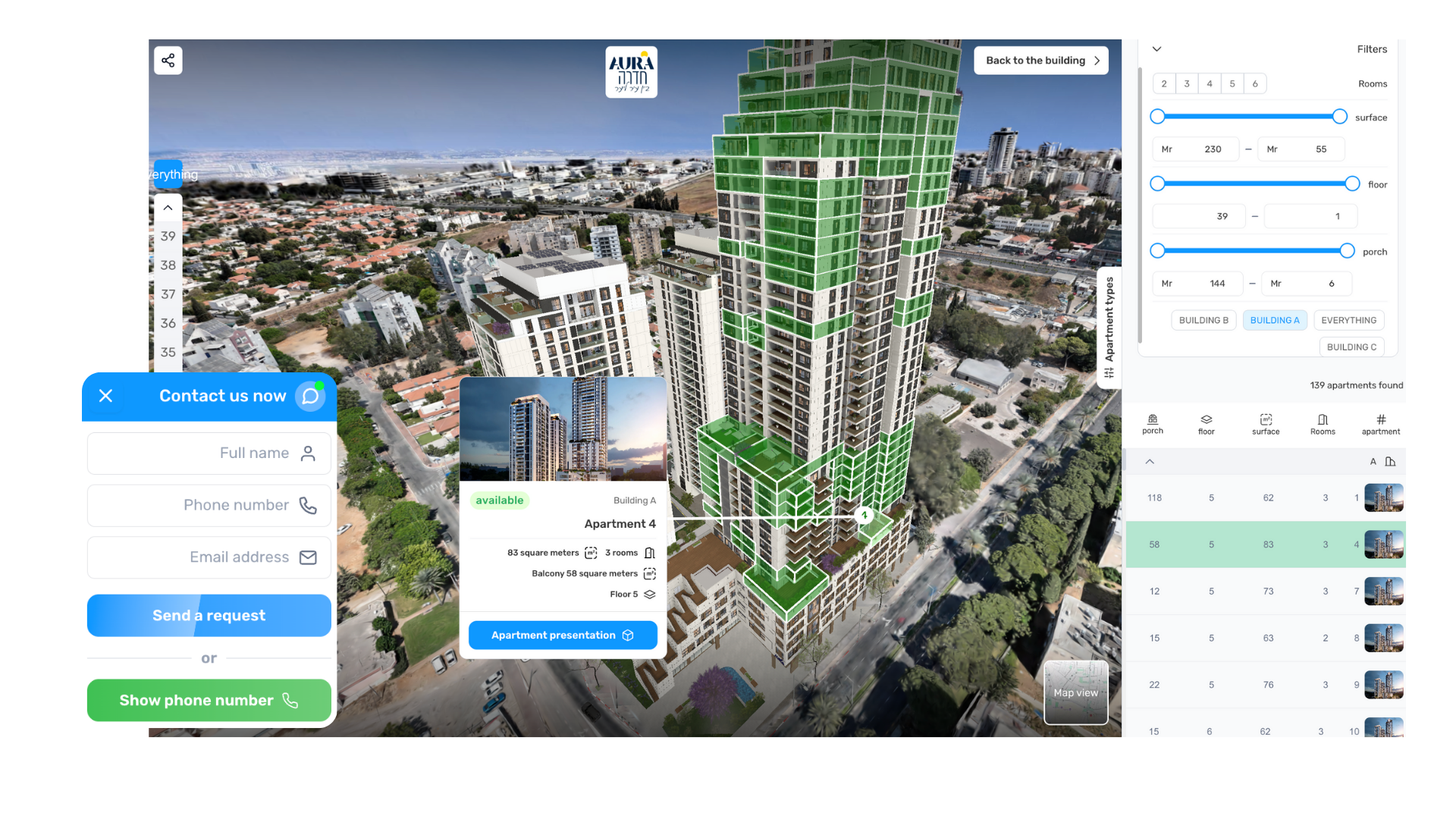This screenshot has height=819, width=1456.
Task: Enable the BUILDING B filter
Action: point(1203,320)
